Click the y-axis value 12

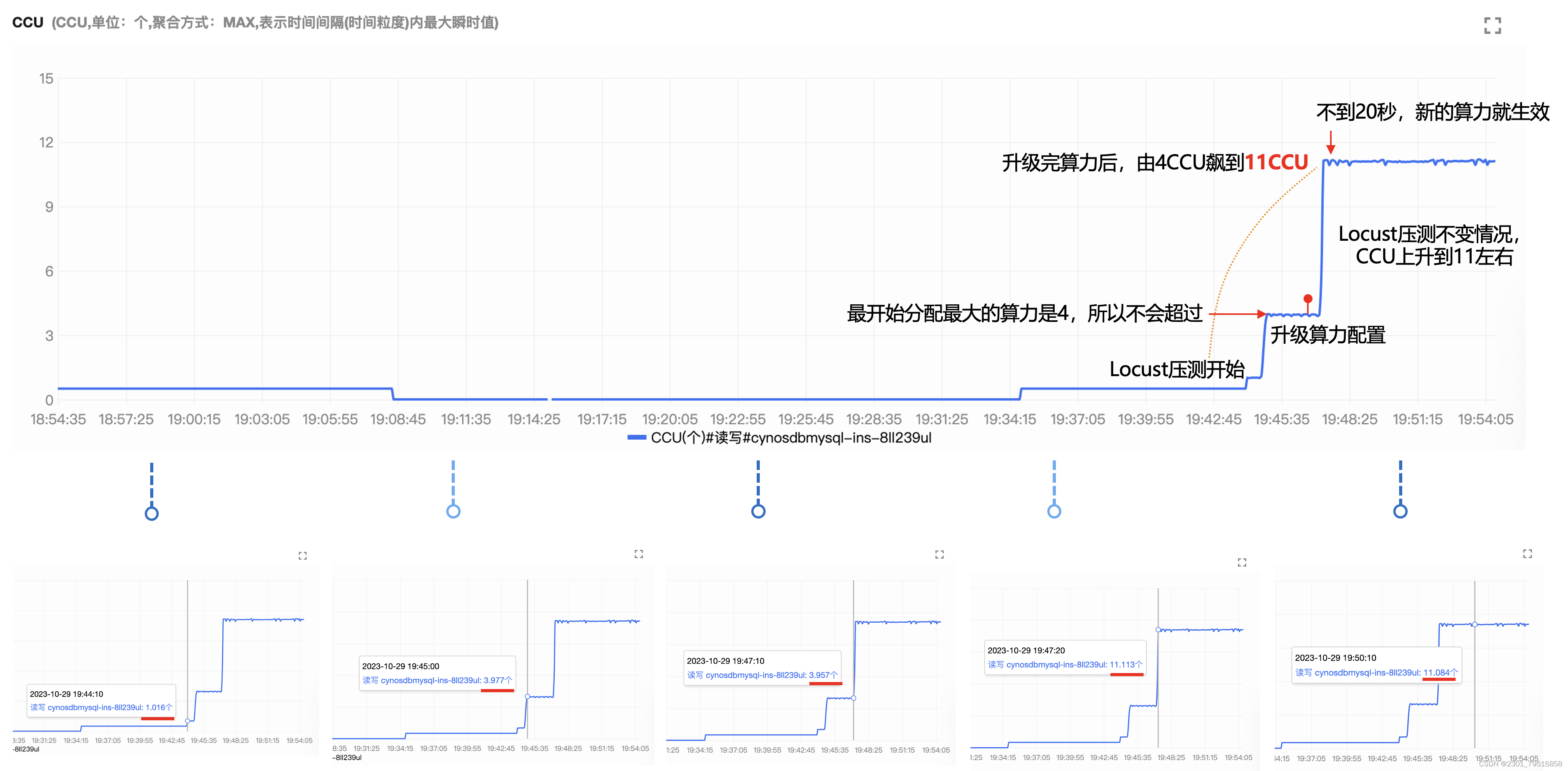coord(46,142)
